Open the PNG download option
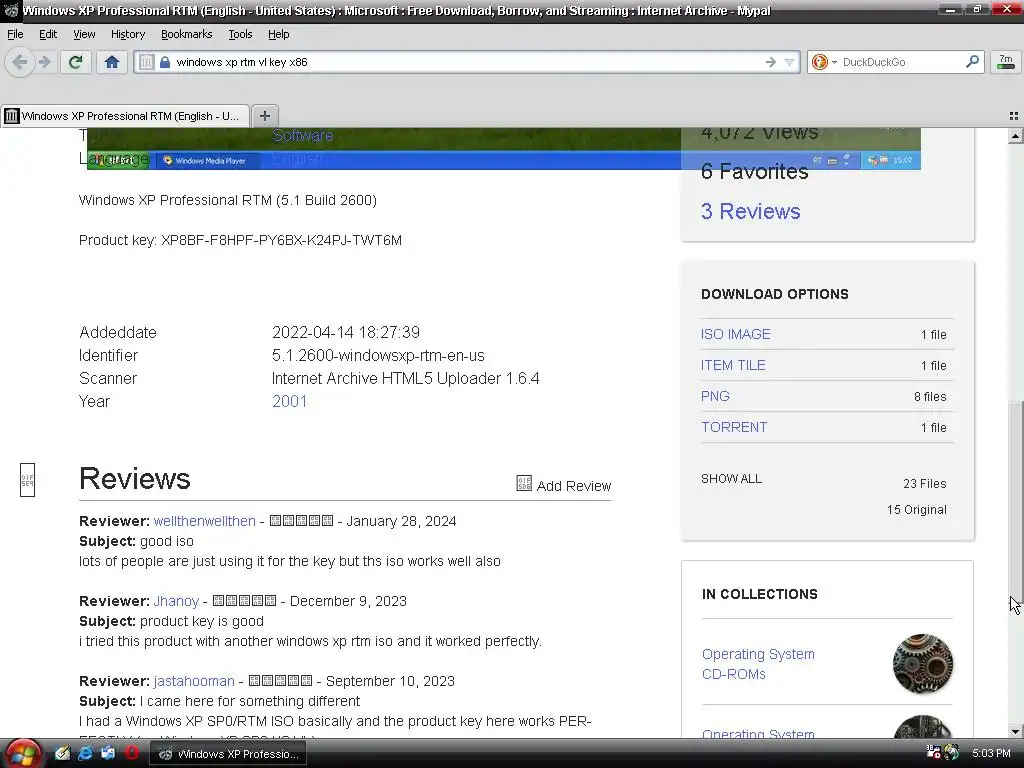This screenshot has width=1024, height=768. pos(715,396)
